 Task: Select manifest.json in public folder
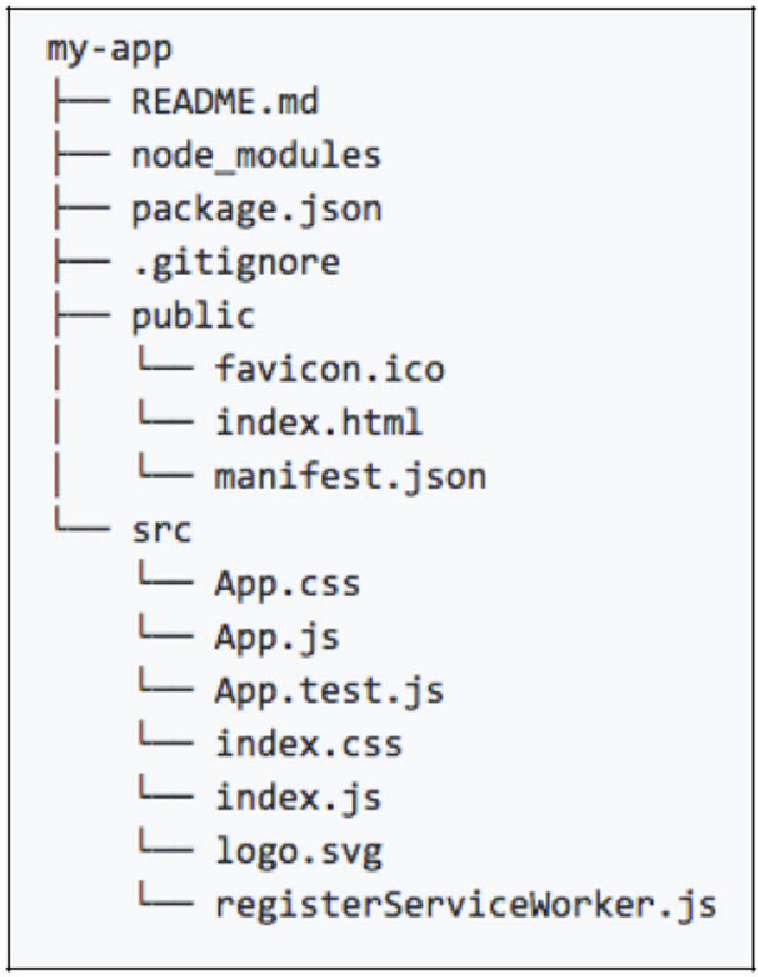coord(350,477)
